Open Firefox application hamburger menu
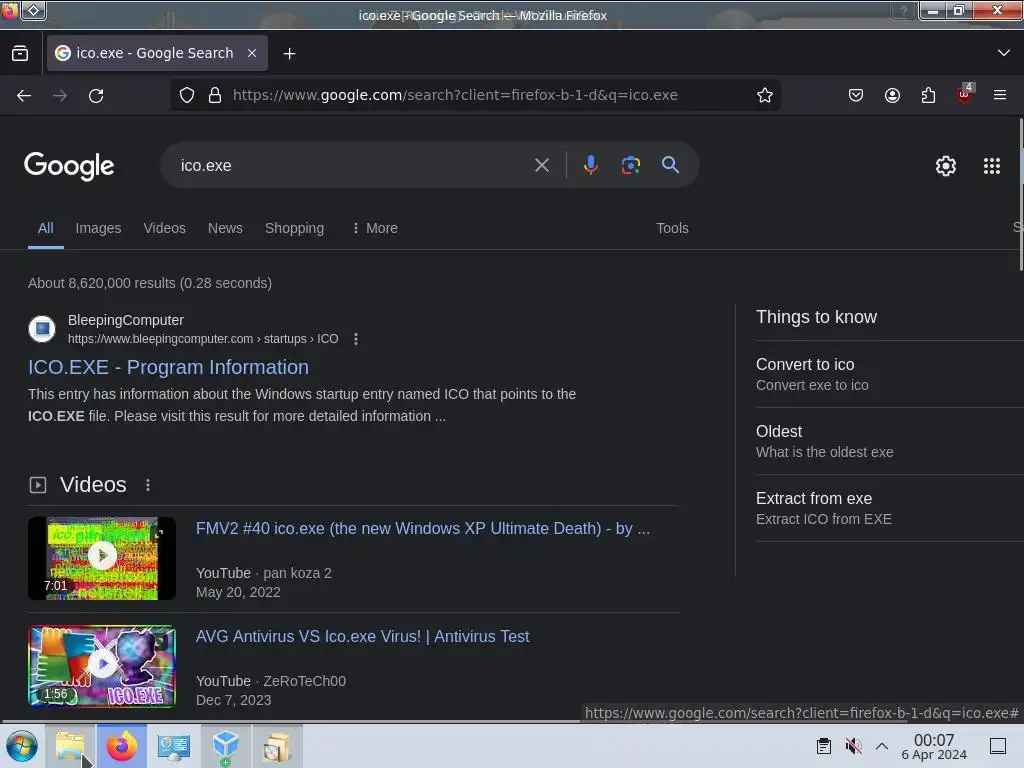The height and width of the screenshot is (768, 1024). pyautogui.click(x=1000, y=95)
